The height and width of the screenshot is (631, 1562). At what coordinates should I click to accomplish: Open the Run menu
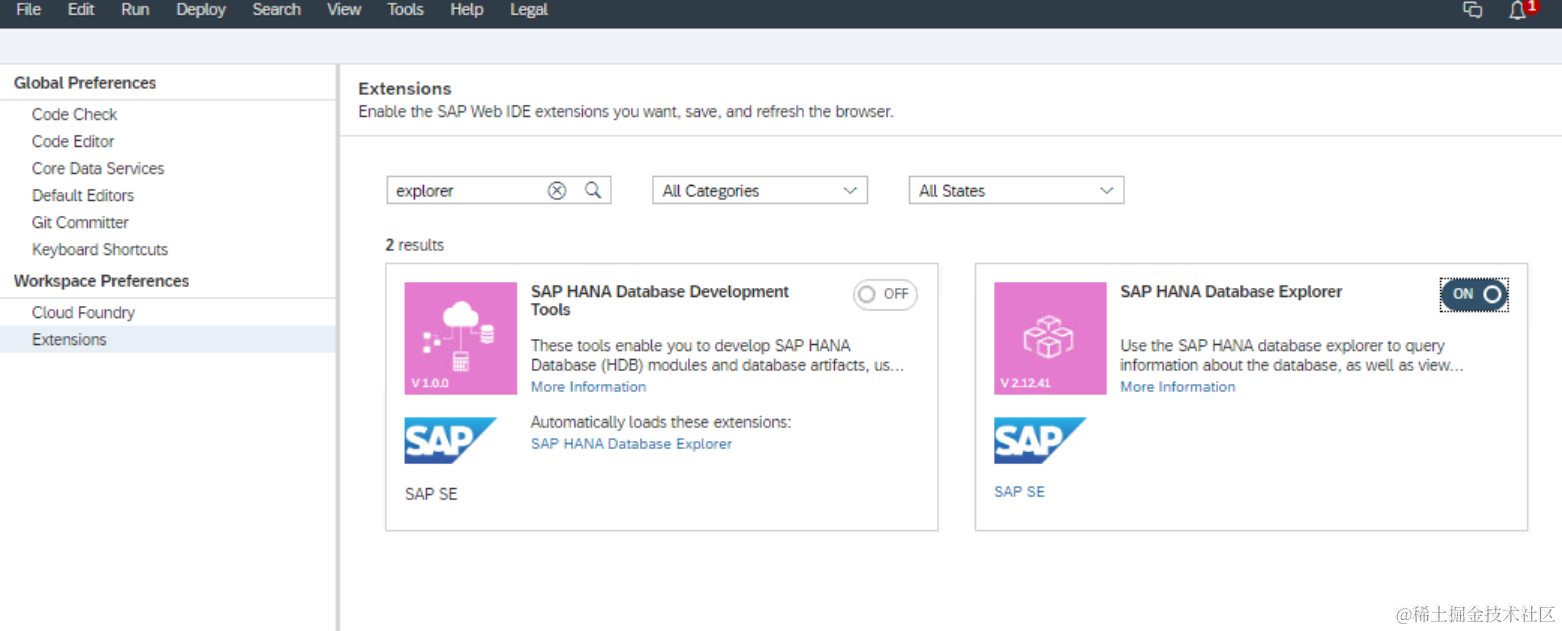[x=135, y=9]
